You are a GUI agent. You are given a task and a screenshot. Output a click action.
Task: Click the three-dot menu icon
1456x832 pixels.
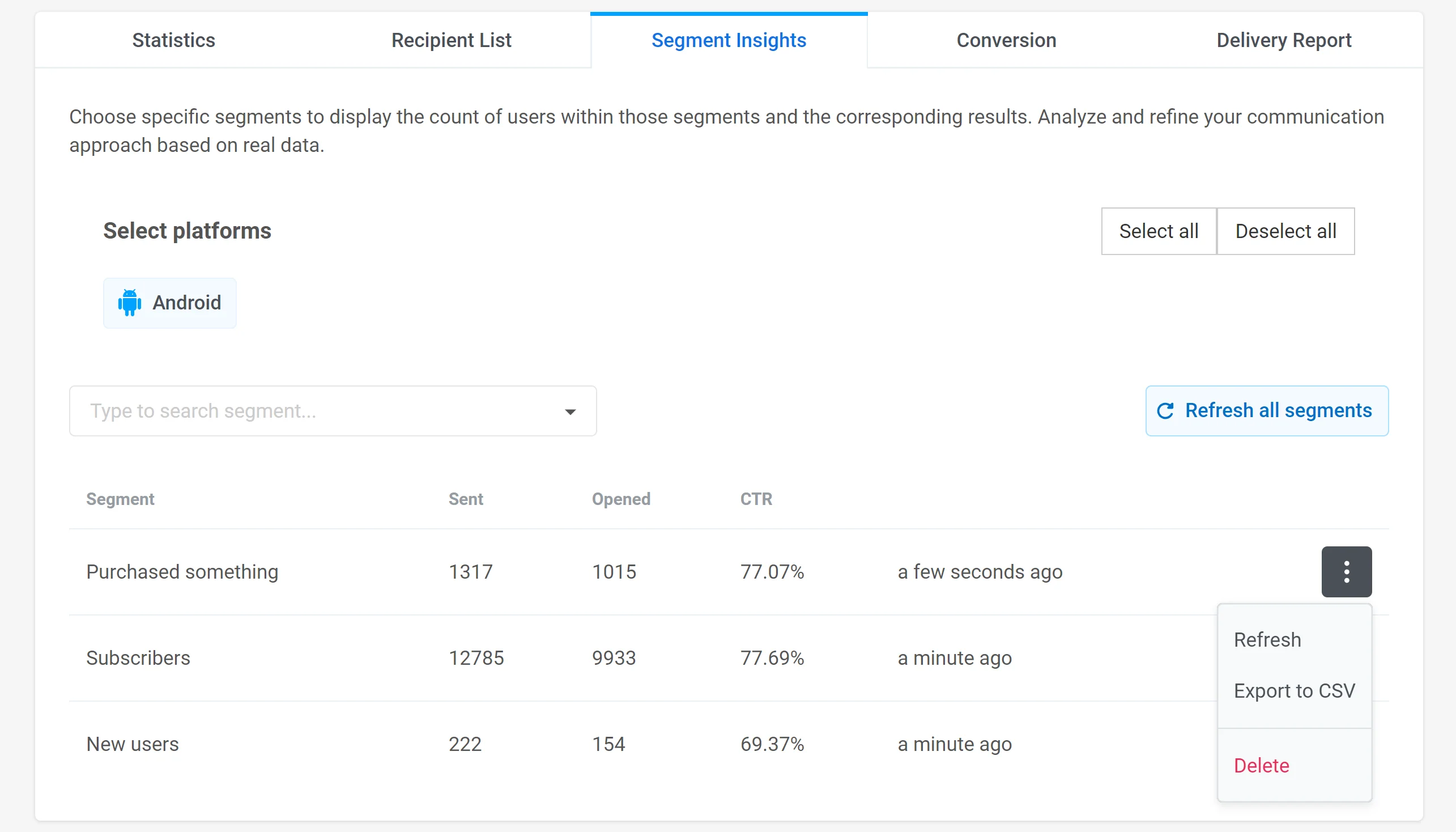[x=1346, y=571]
